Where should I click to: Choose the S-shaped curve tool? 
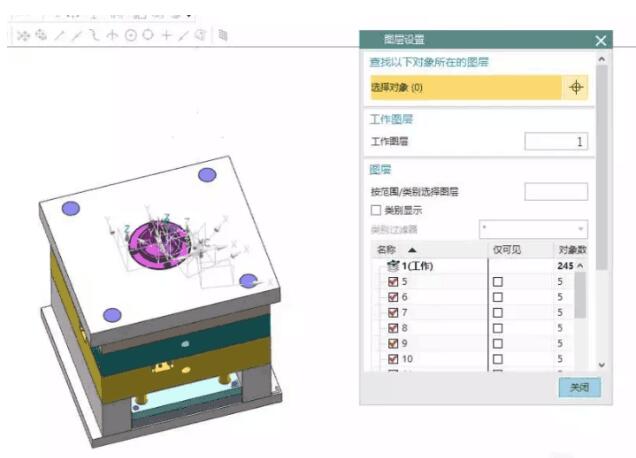(x=95, y=35)
